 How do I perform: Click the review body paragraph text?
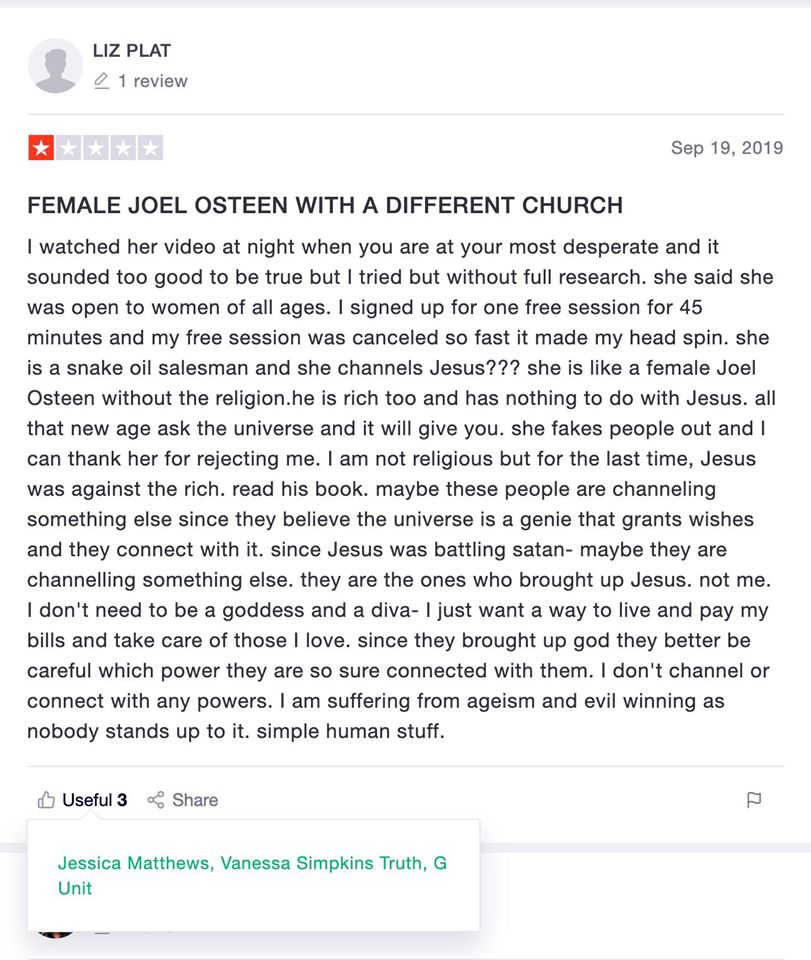coord(400,488)
